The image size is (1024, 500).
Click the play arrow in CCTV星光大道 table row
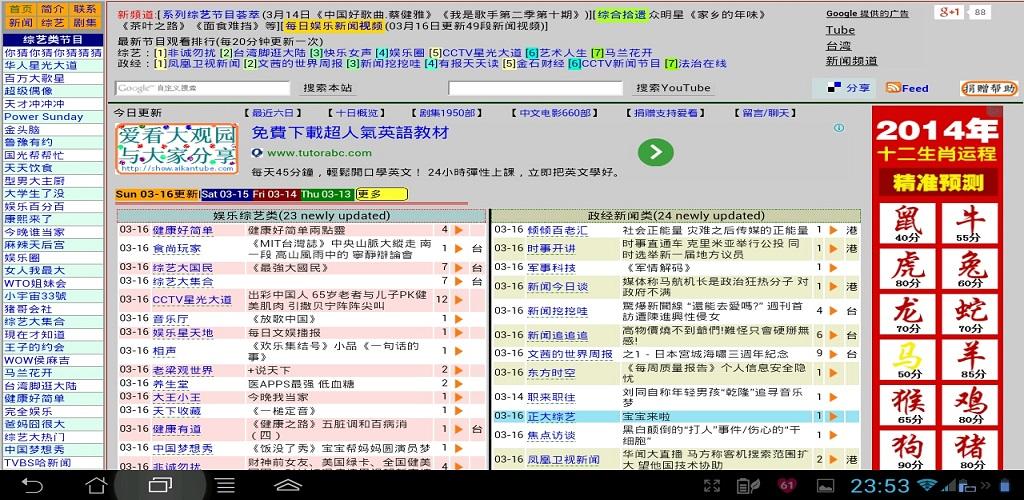pos(458,300)
